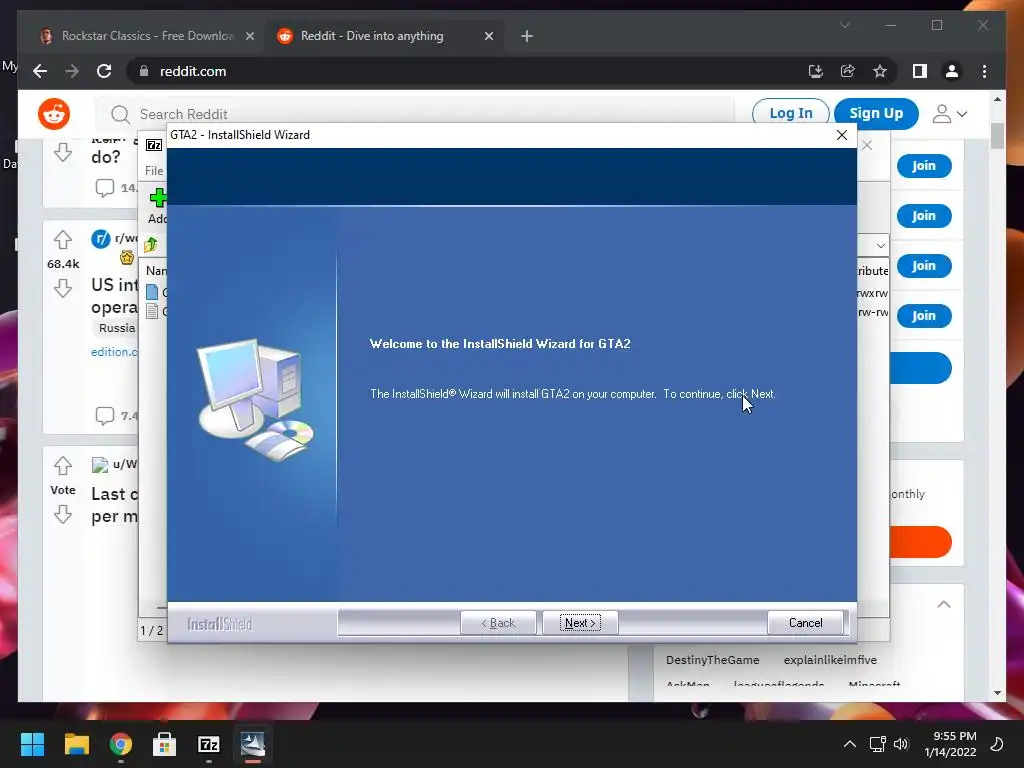Show hidden system tray icons

[x=850, y=744]
